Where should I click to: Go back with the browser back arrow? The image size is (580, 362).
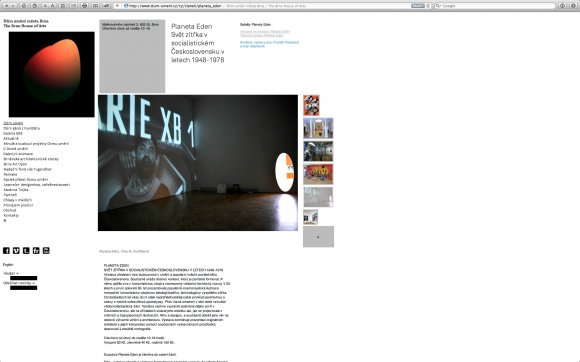(x=6, y=6)
